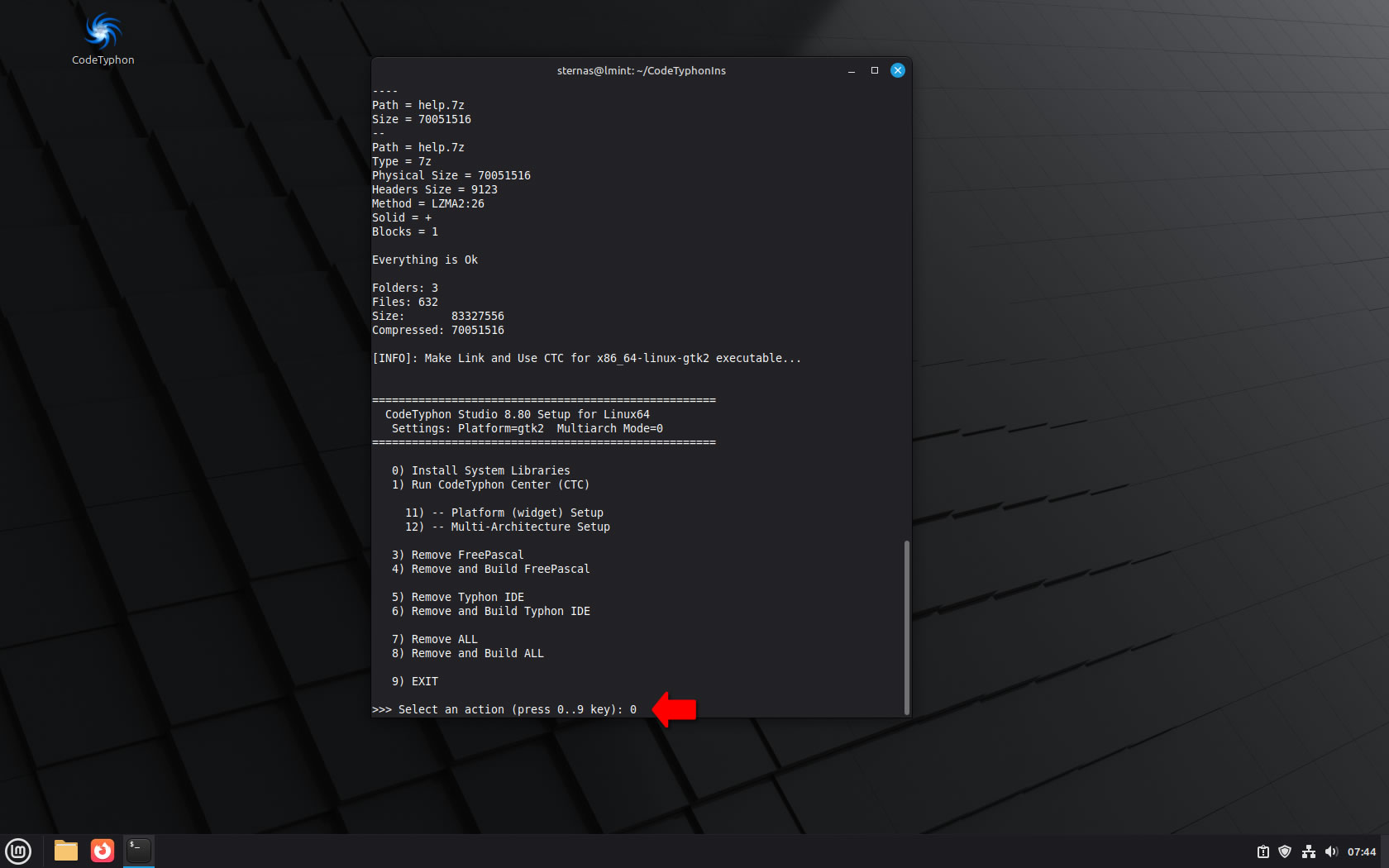
Task: Click the terminal vertical scrollbar thumb
Action: (907, 627)
